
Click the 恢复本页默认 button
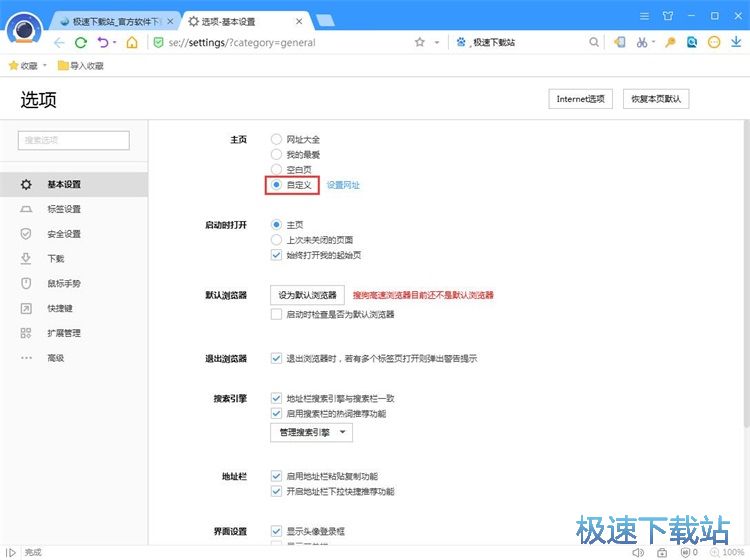[656, 99]
